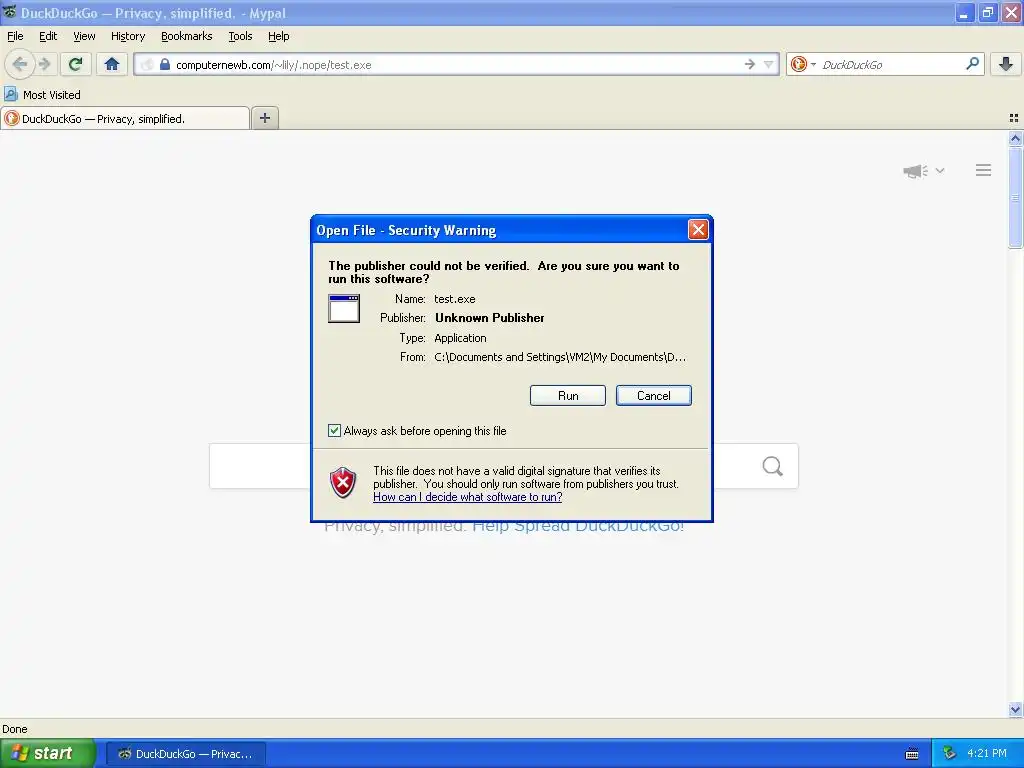Expand the chevron next to megaphone
Image resolution: width=1024 pixels, height=768 pixels.
(x=940, y=170)
